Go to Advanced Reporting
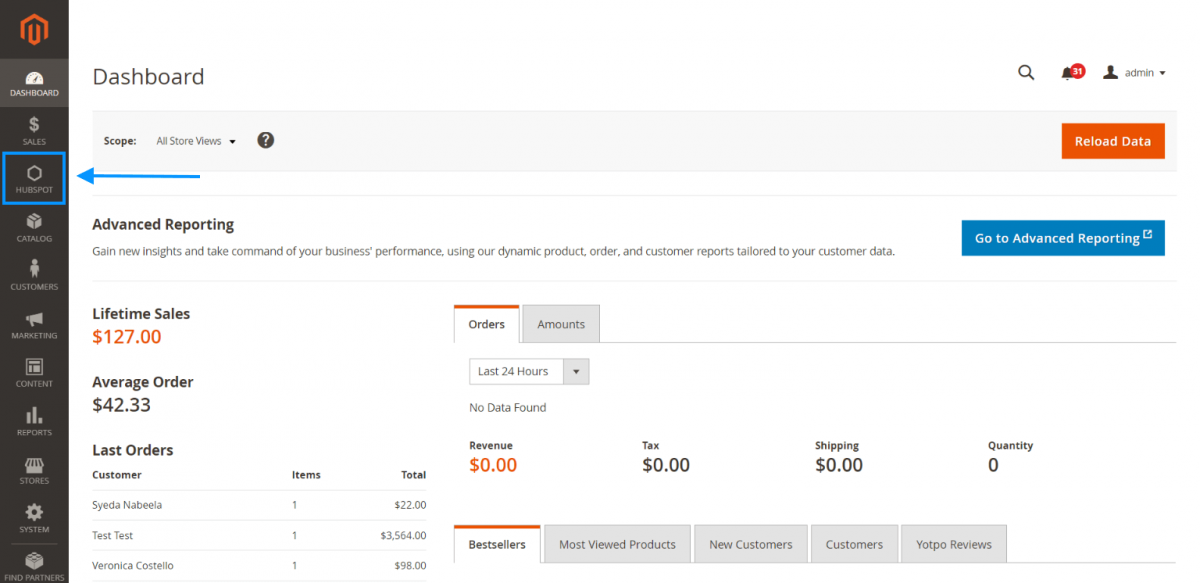Image resolution: width=1200 pixels, height=583 pixels. pos(1062,238)
